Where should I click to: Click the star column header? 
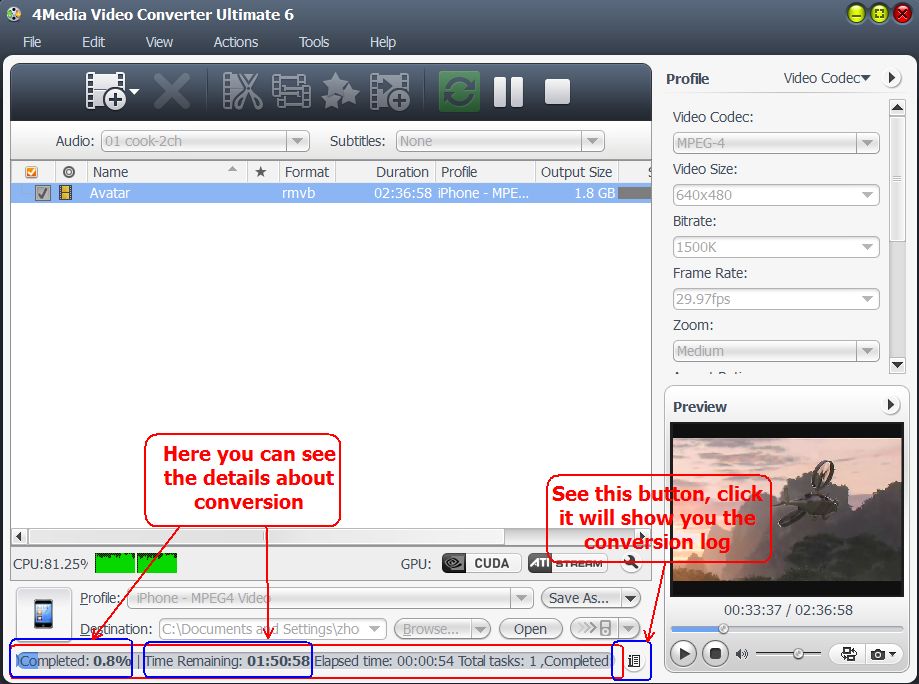261,172
